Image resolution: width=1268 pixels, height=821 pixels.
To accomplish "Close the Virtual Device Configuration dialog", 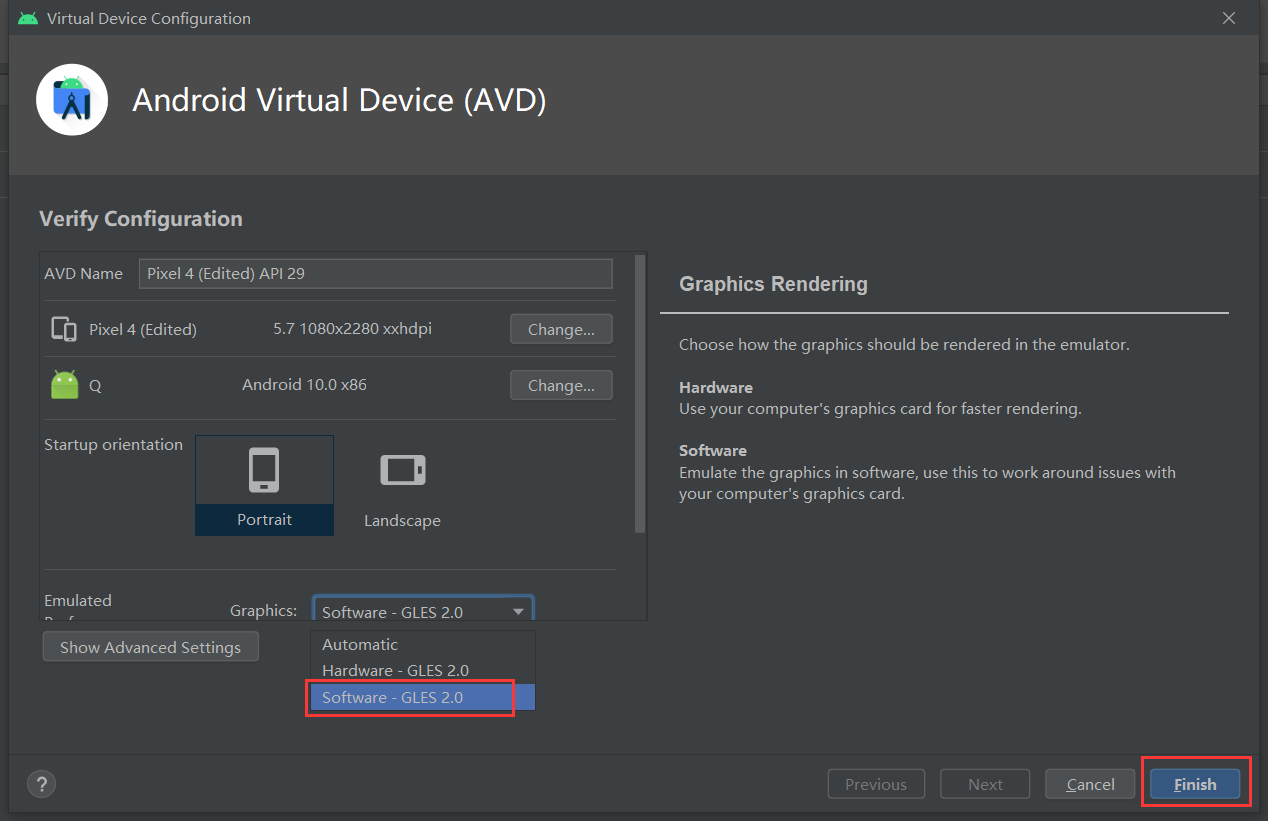I will pyautogui.click(x=1229, y=18).
